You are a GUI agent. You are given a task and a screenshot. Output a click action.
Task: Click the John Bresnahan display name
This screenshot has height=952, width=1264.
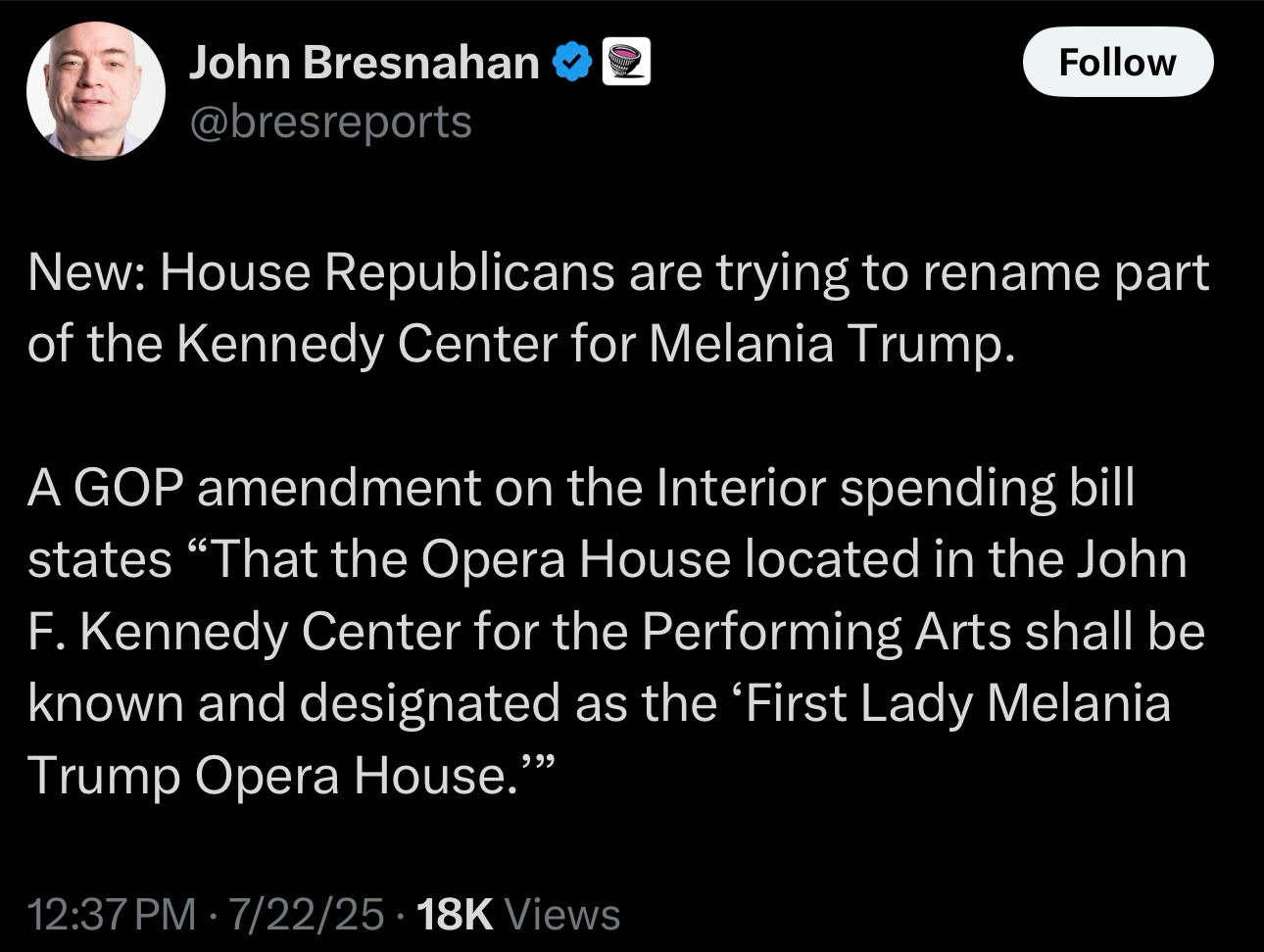tap(364, 63)
